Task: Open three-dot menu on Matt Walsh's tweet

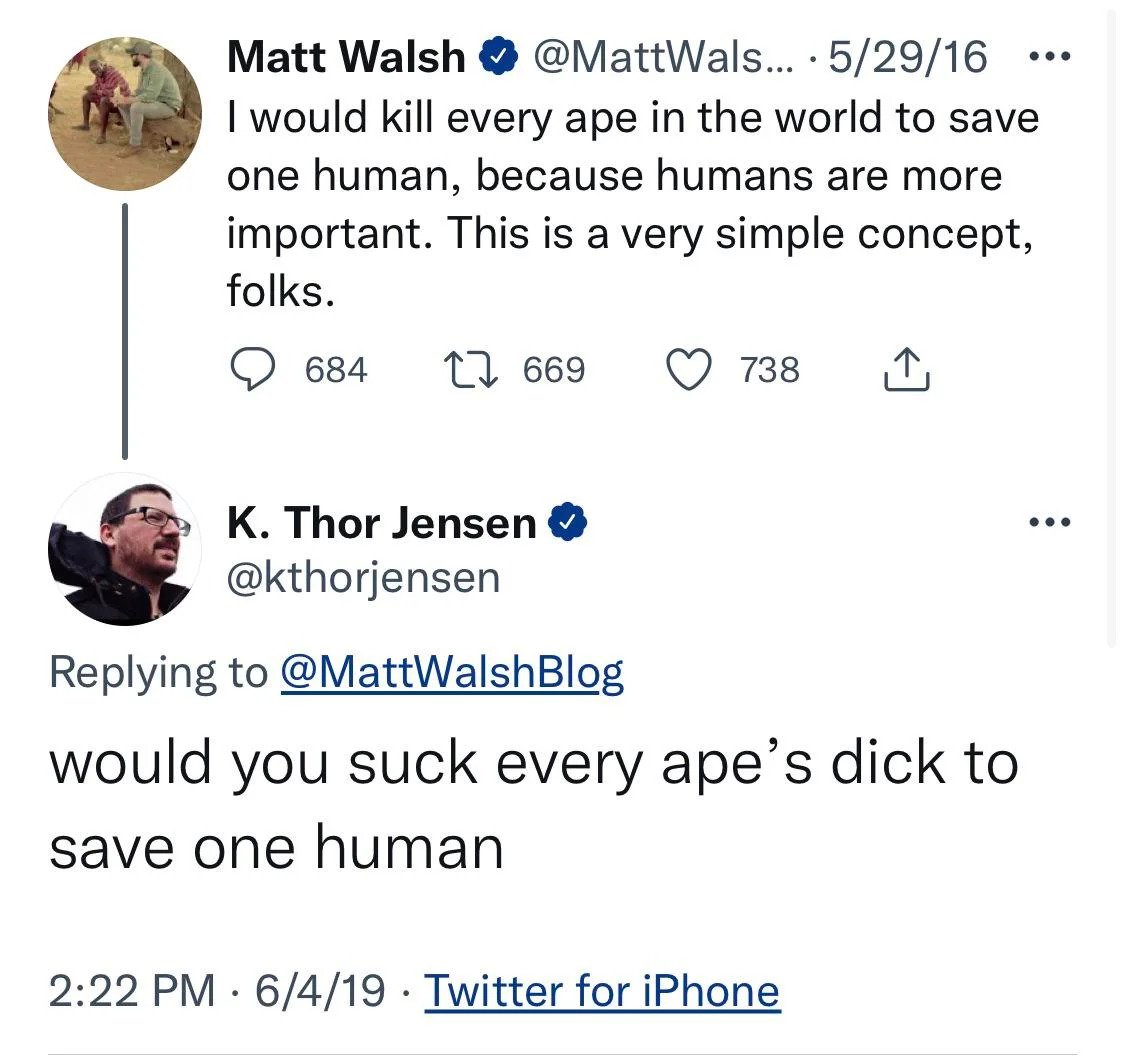Action: (1050, 57)
